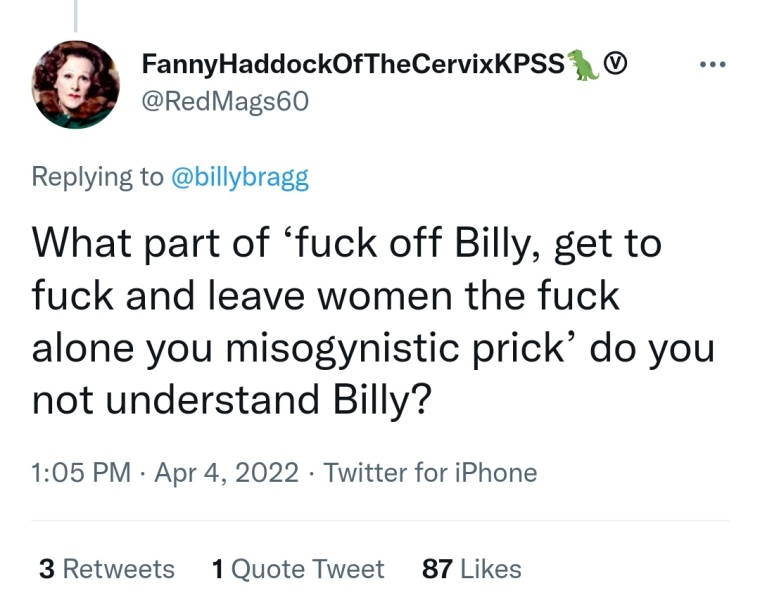Click the Apr 4, 2022 date
Viewport: 760px width, 600px height.
click(226, 472)
